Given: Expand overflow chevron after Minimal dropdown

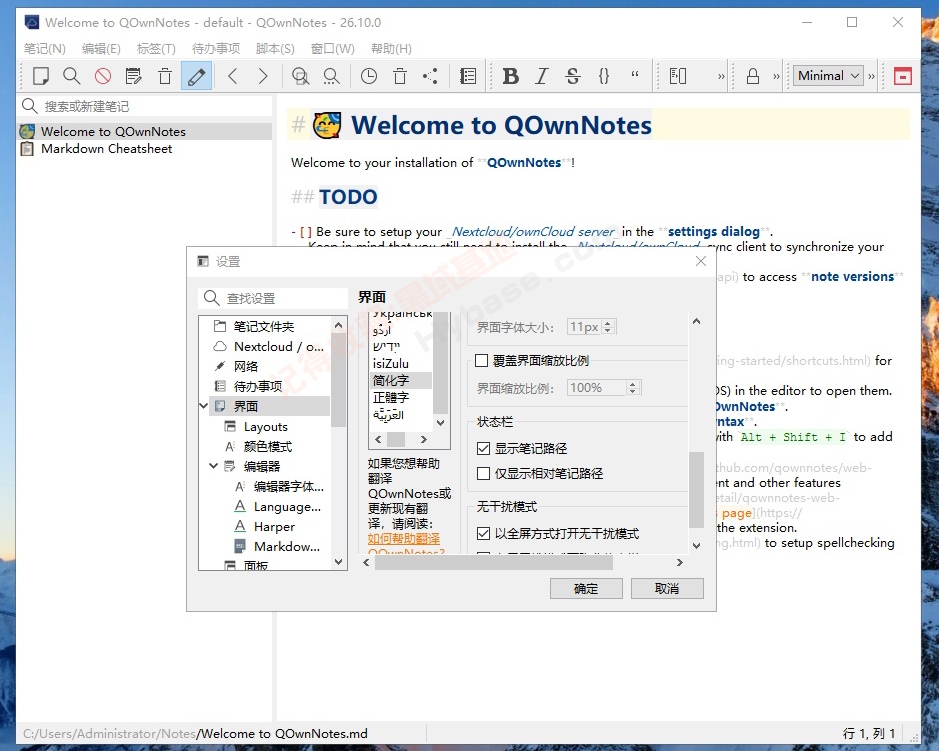Looking at the screenshot, I should coord(871,76).
